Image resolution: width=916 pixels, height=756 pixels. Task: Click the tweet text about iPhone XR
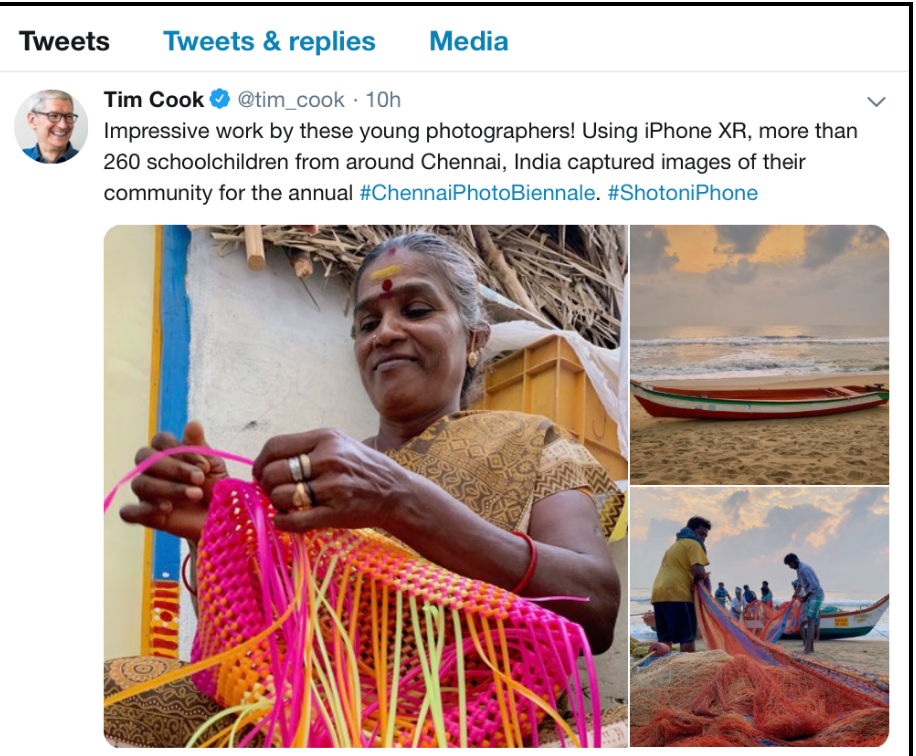coord(480,162)
